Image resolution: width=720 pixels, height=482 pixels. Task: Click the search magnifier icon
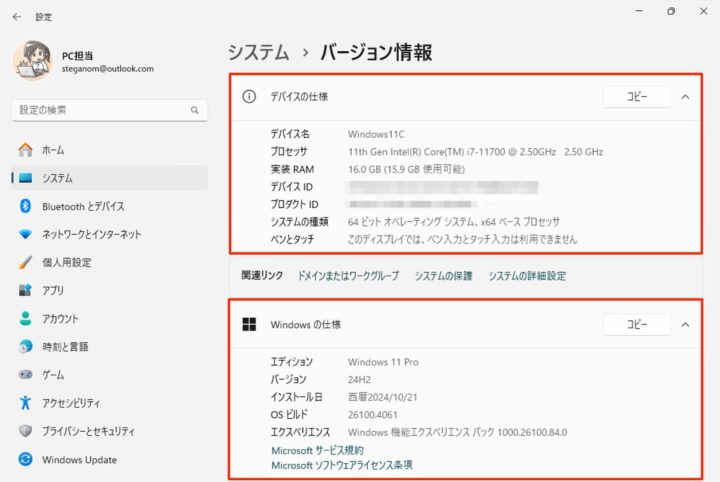pyautogui.click(x=195, y=110)
